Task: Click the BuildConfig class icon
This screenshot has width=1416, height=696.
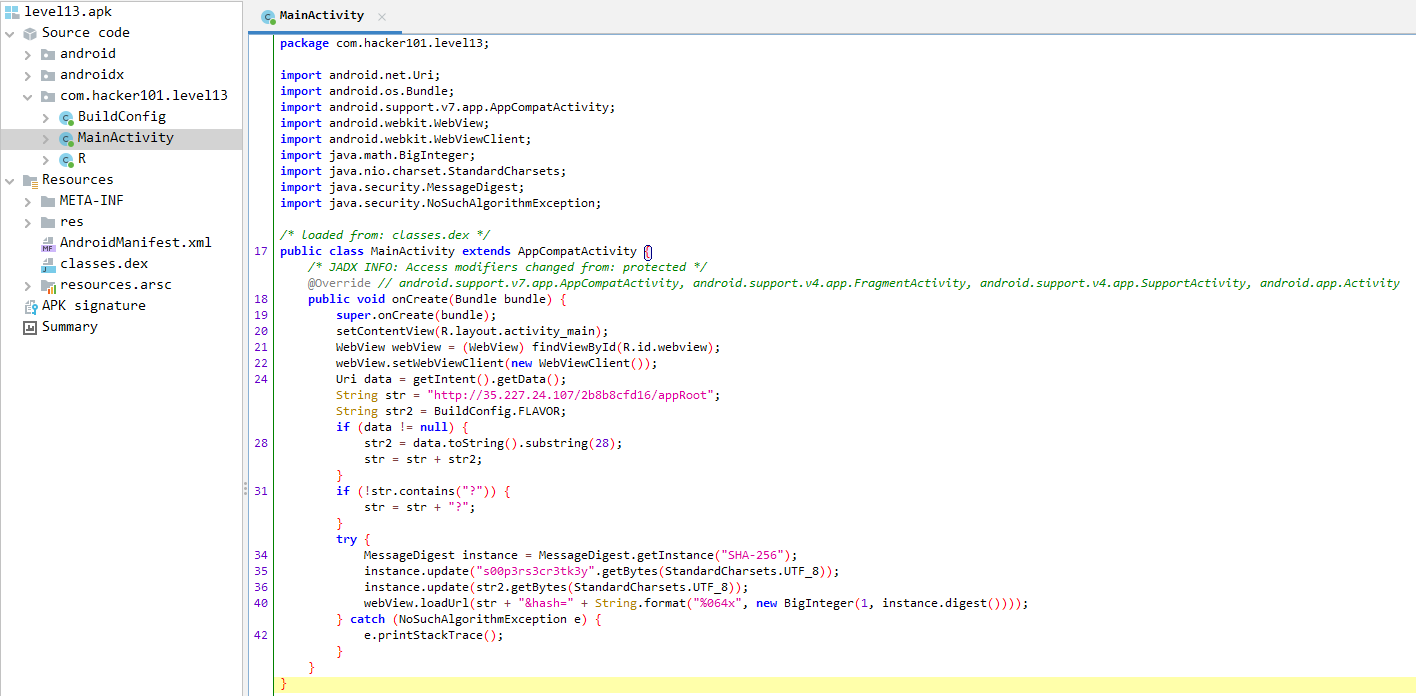Action: (x=66, y=117)
